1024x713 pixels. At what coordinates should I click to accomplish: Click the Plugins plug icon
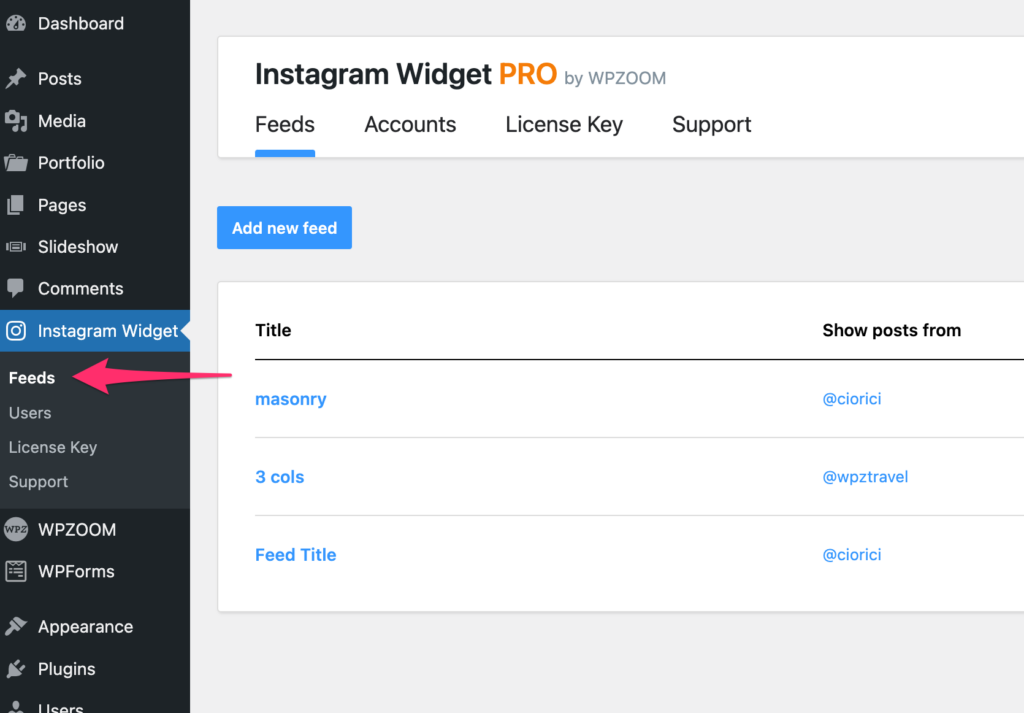(x=16, y=669)
